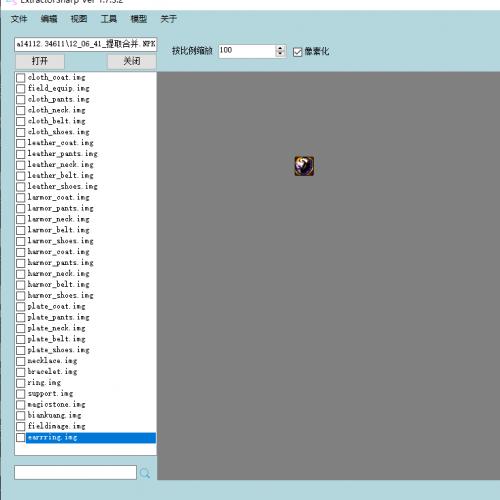Focus the search text field below list

tap(75, 472)
